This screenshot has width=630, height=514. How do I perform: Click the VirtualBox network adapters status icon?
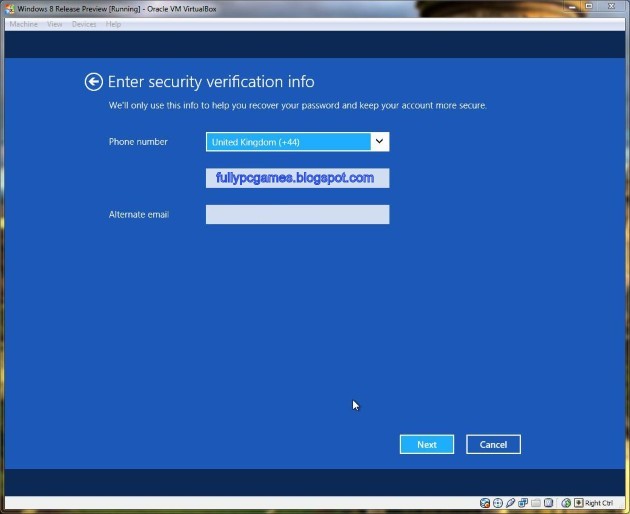(523, 503)
